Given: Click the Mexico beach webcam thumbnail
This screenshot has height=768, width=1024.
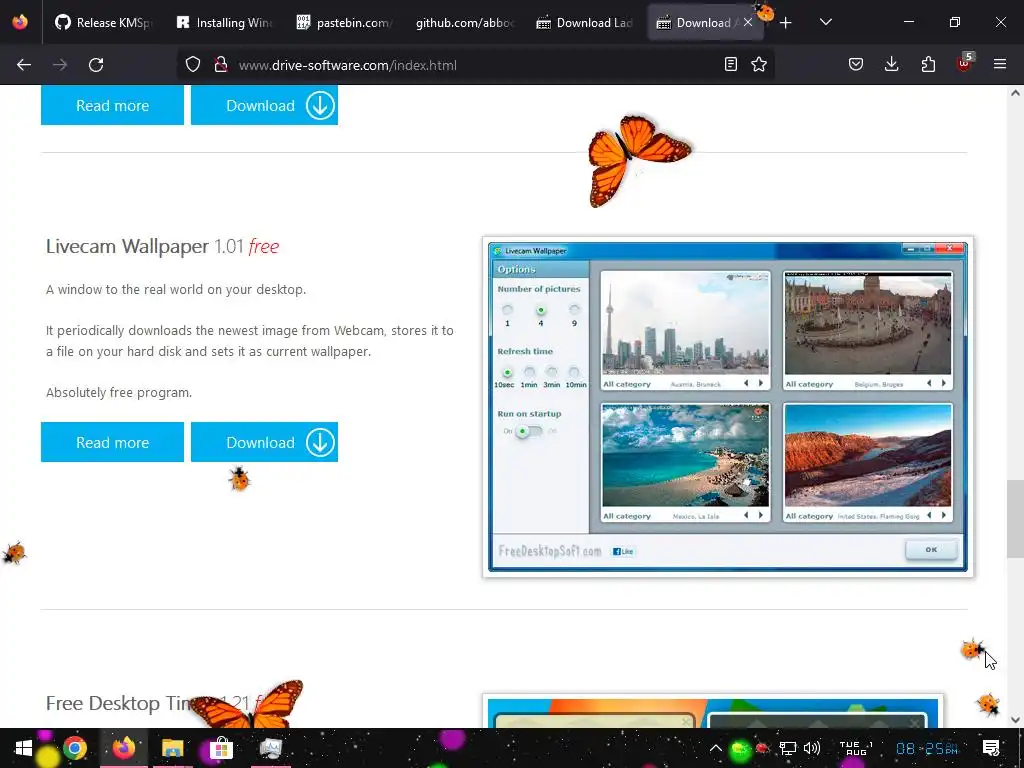Looking at the screenshot, I should click(x=685, y=455).
